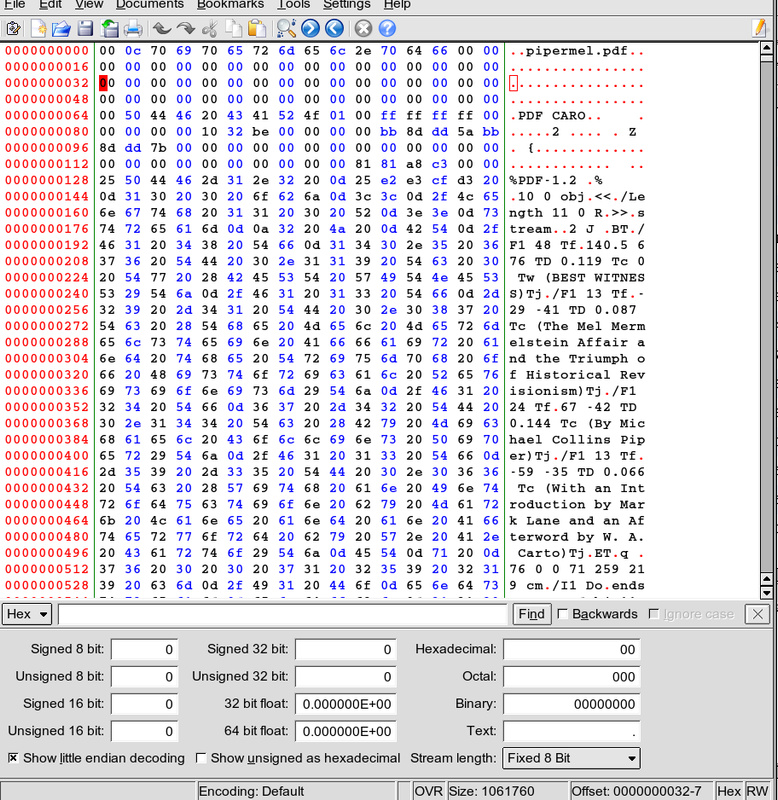This screenshot has width=778, height=800.
Task: Open the Documents menu
Action: pos(149,4)
